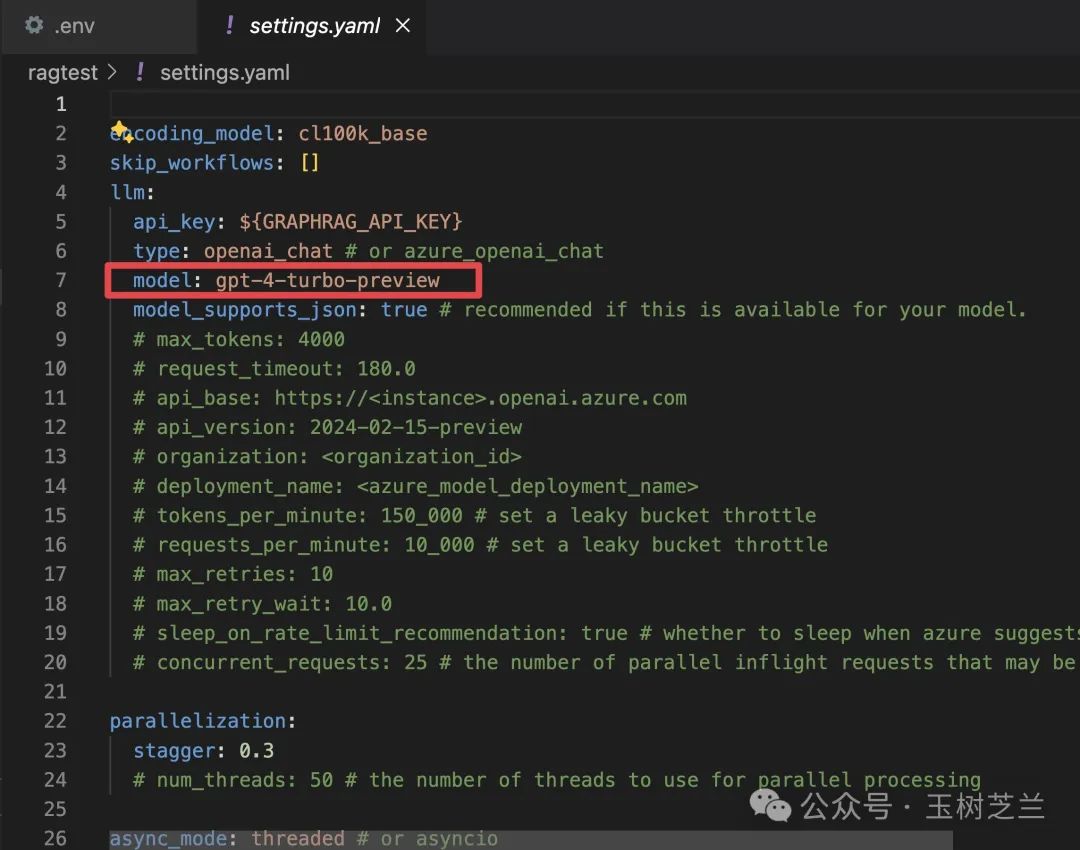Click the WeChat public account watermark icon
Viewport: 1080px width, 850px height.
click(768, 804)
